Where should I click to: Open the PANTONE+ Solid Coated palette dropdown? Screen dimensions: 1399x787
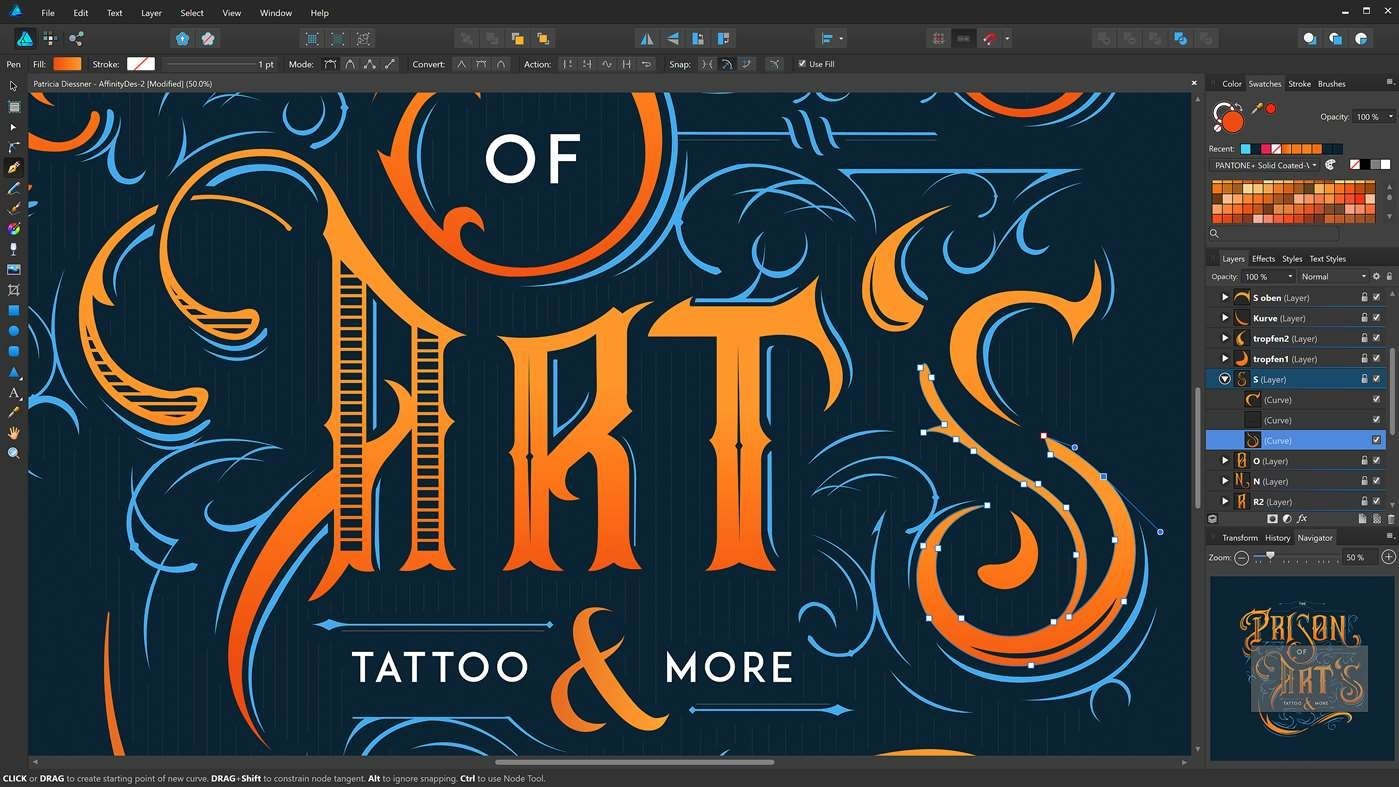1264,165
